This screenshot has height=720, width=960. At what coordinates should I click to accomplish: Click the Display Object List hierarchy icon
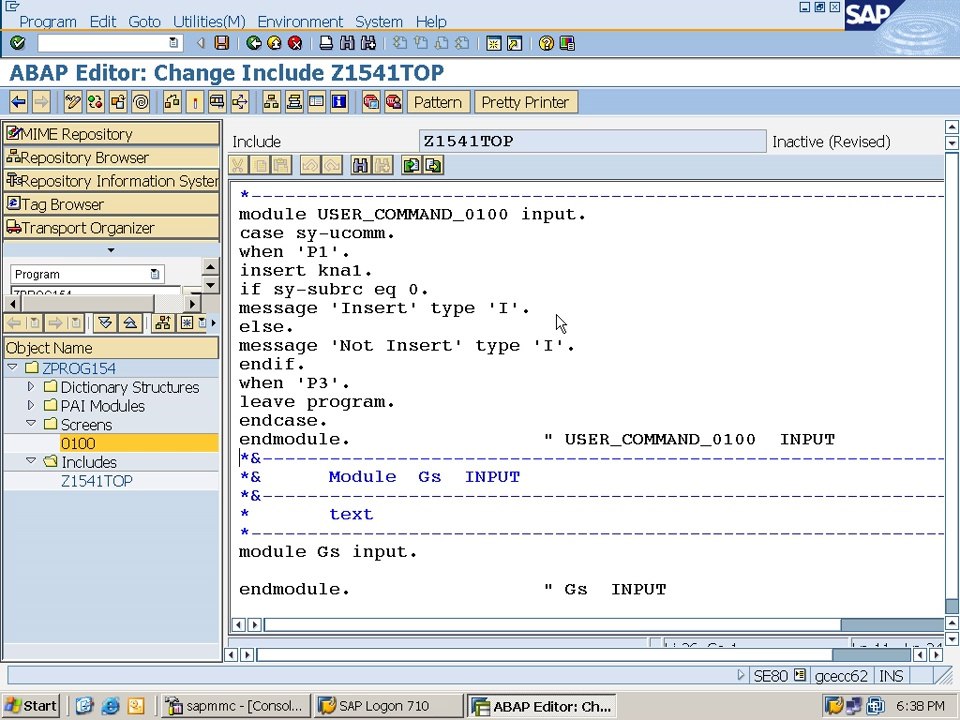pyautogui.click(x=271, y=102)
